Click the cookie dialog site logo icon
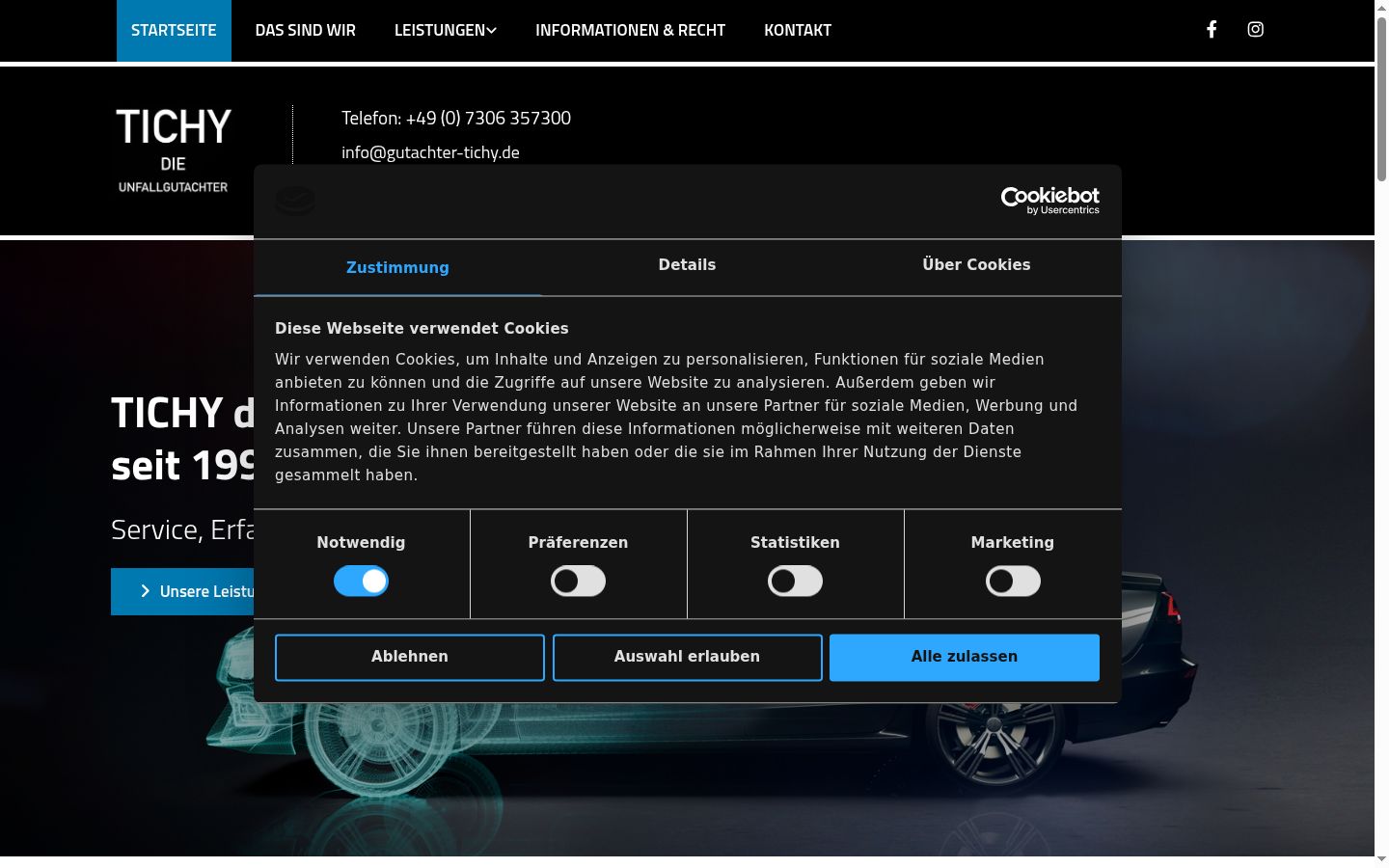The image size is (1389, 868). (x=295, y=201)
